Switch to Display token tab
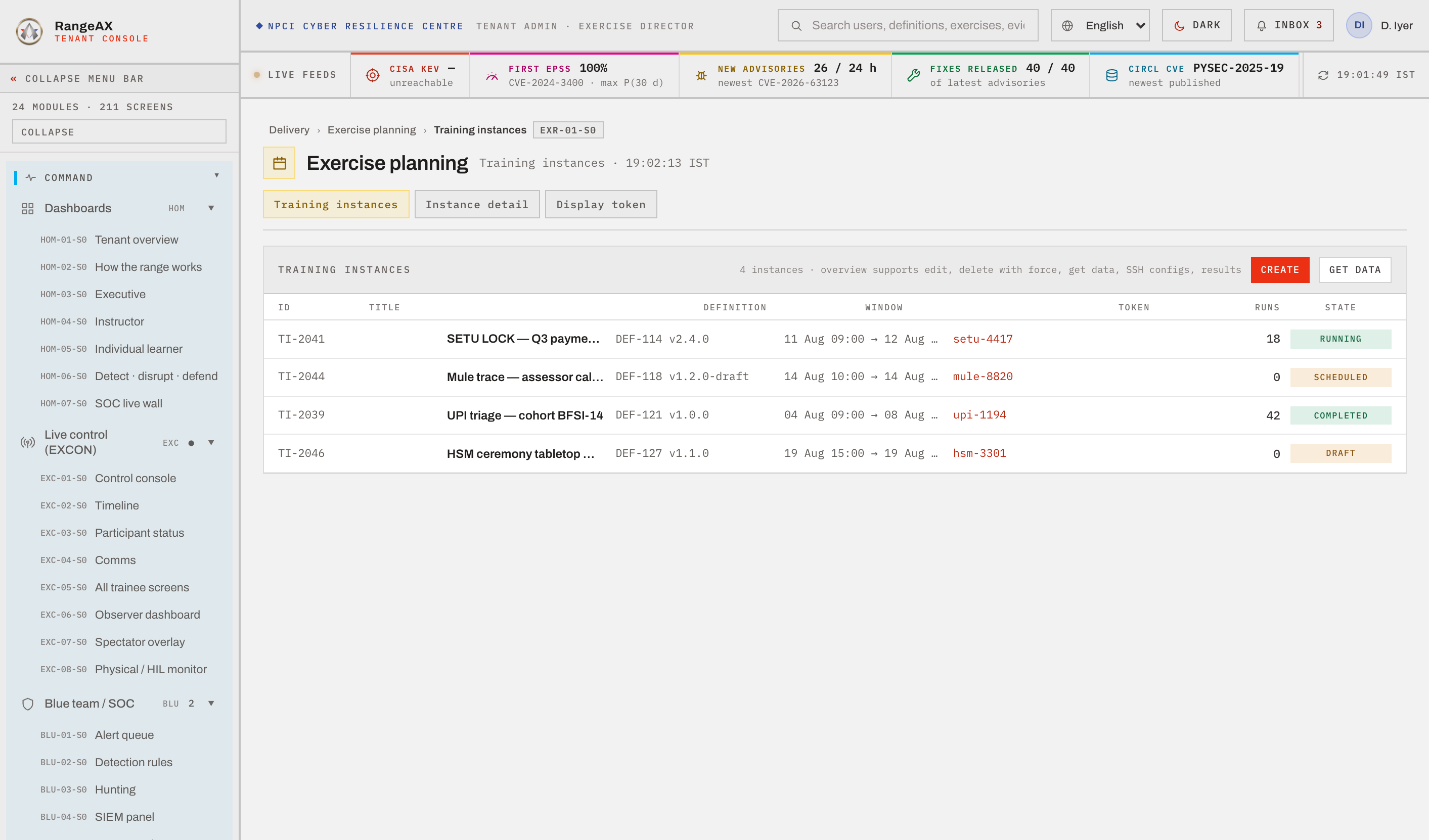 click(601, 204)
